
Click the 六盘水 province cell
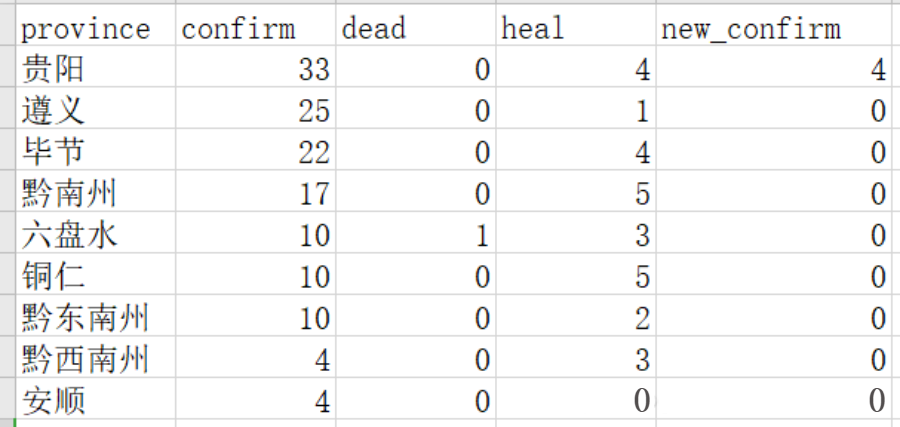point(96,235)
